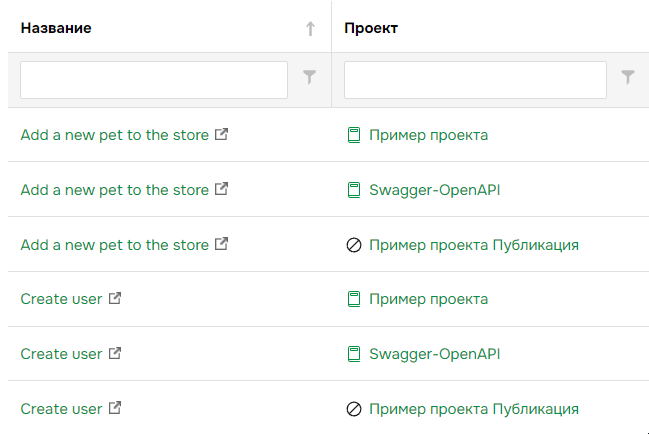Open Swagger-OpenAPI project in Add a new pet row

pyautogui.click(x=434, y=190)
